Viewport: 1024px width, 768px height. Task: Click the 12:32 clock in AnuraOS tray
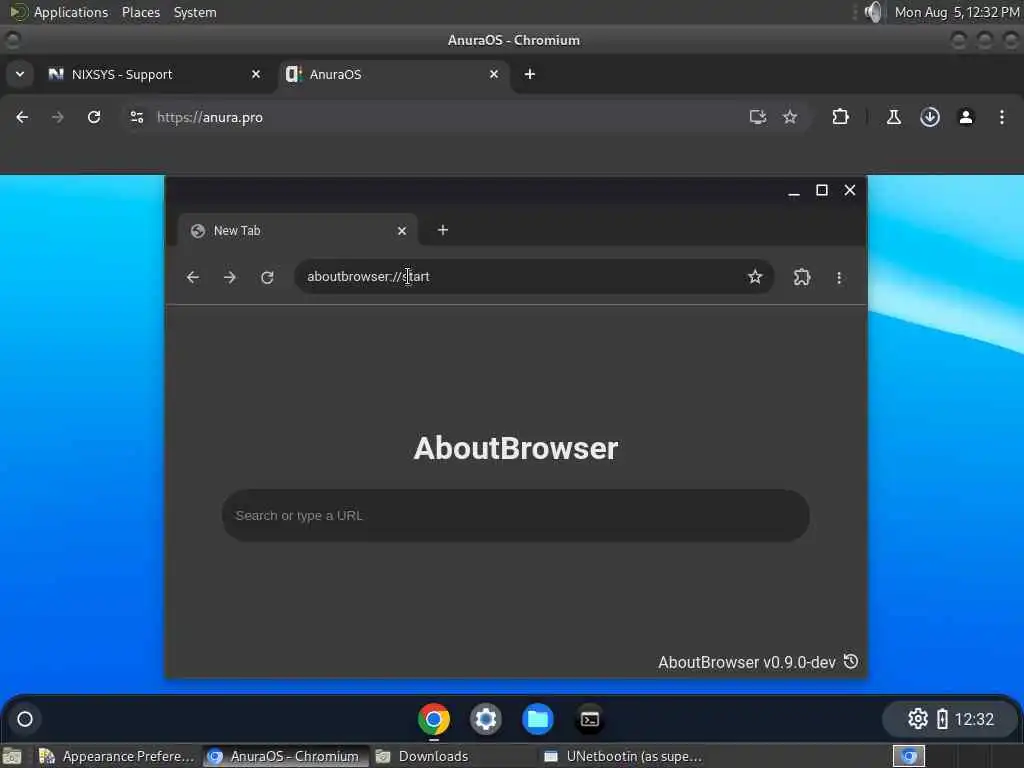(974, 720)
